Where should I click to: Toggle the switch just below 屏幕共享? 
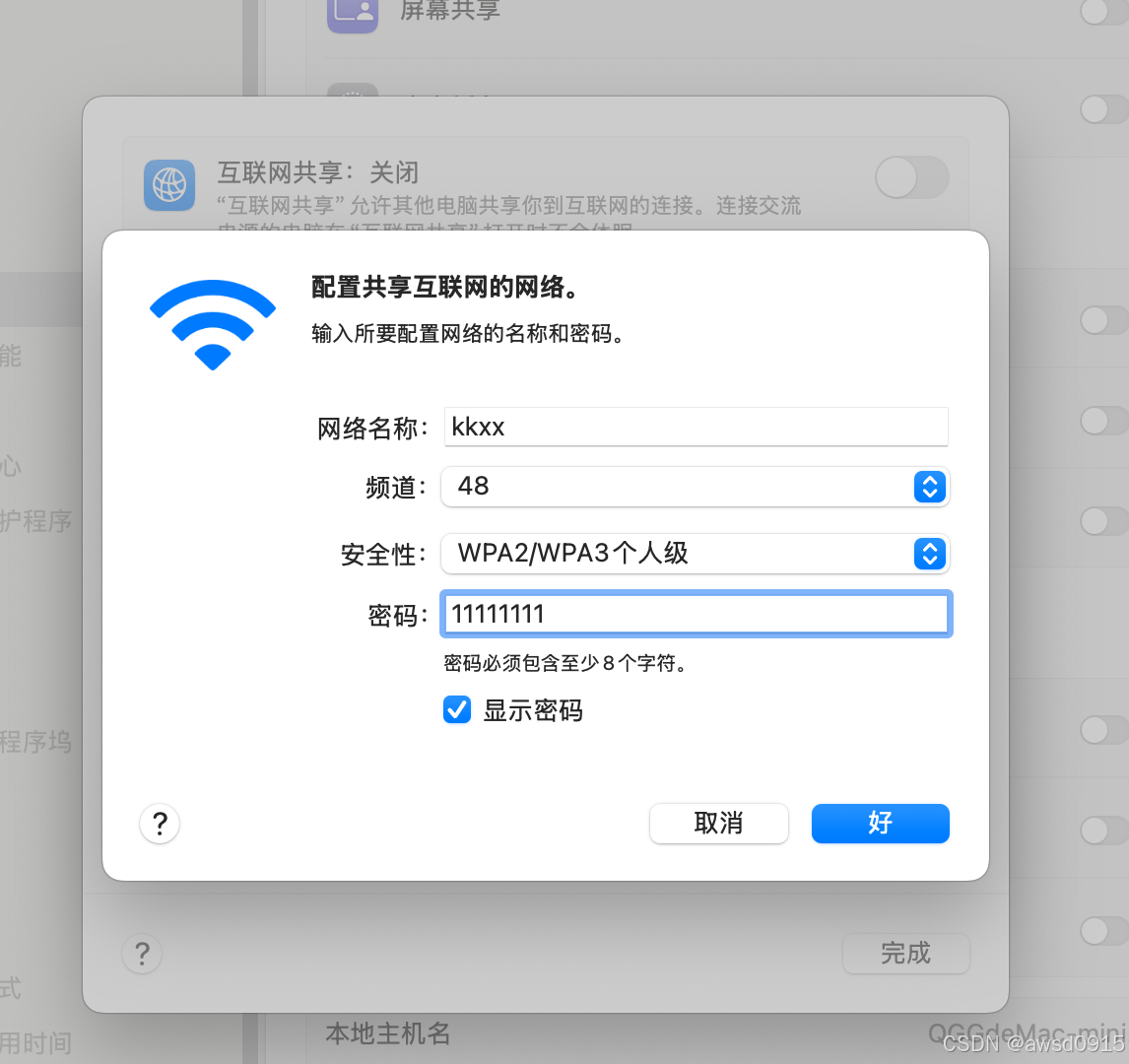tap(1104, 109)
